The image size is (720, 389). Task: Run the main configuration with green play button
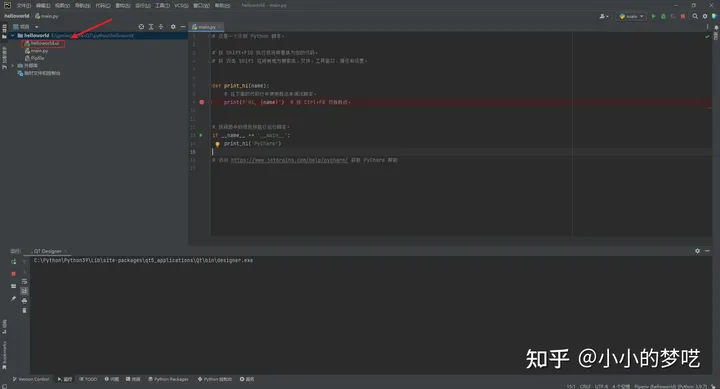[x=653, y=16]
